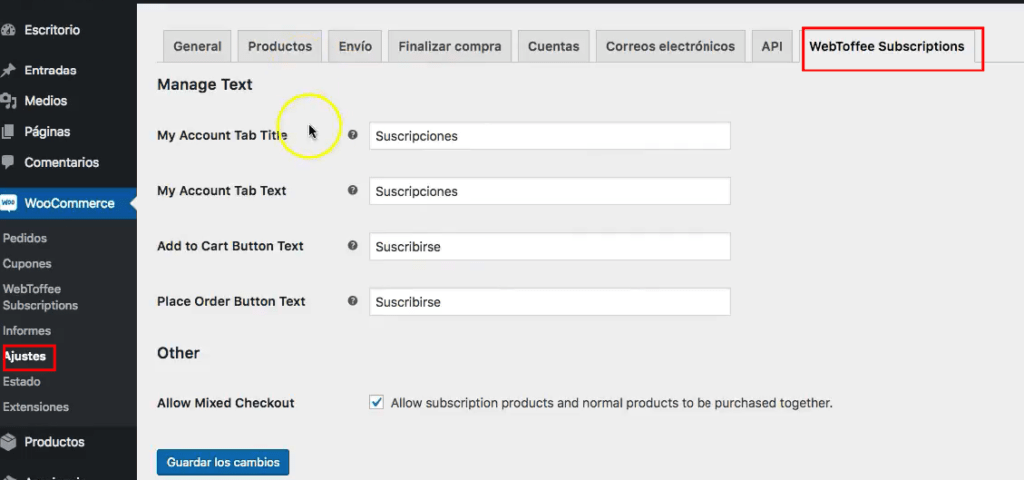The width and height of the screenshot is (1024, 480).
Task: Click the Allow Mixed Checkout label
Action: (225, 403)
